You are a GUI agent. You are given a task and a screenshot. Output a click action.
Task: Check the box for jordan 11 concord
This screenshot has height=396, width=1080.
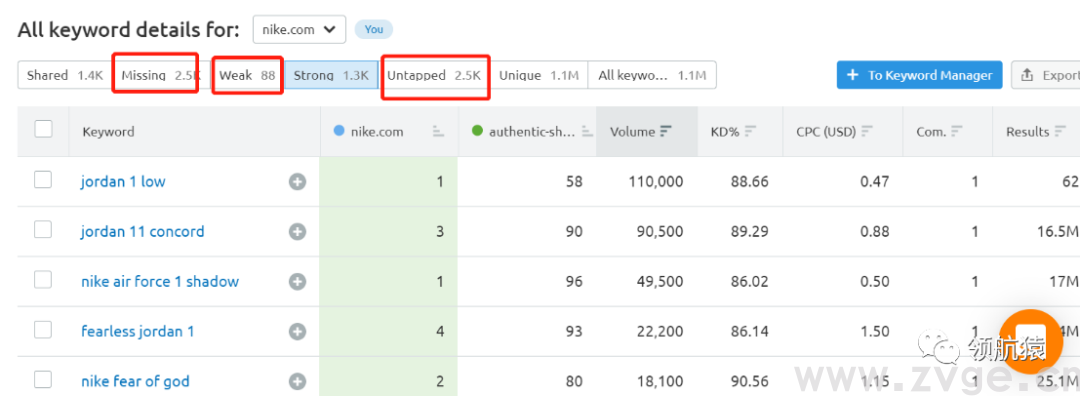[x=43, y=229]
